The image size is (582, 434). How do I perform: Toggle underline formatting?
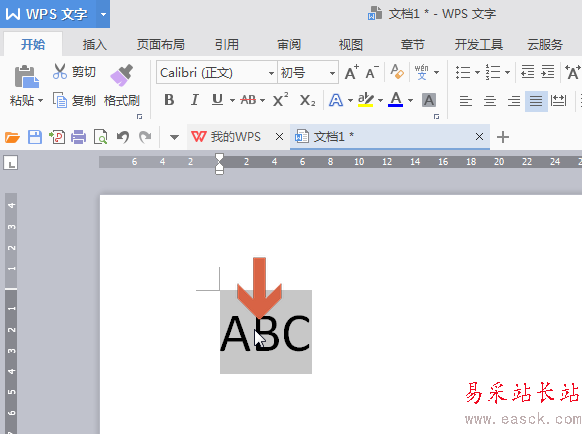pos(218,100)
